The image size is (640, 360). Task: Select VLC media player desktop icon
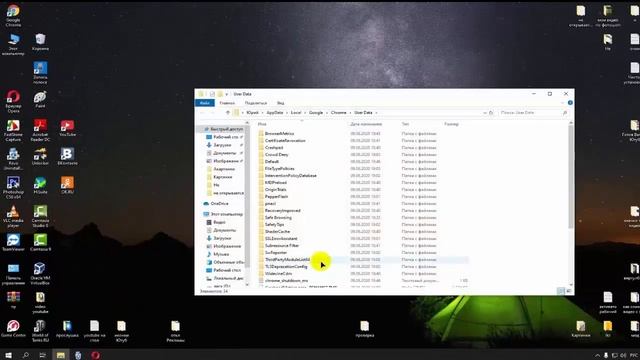tap(13, 216)
